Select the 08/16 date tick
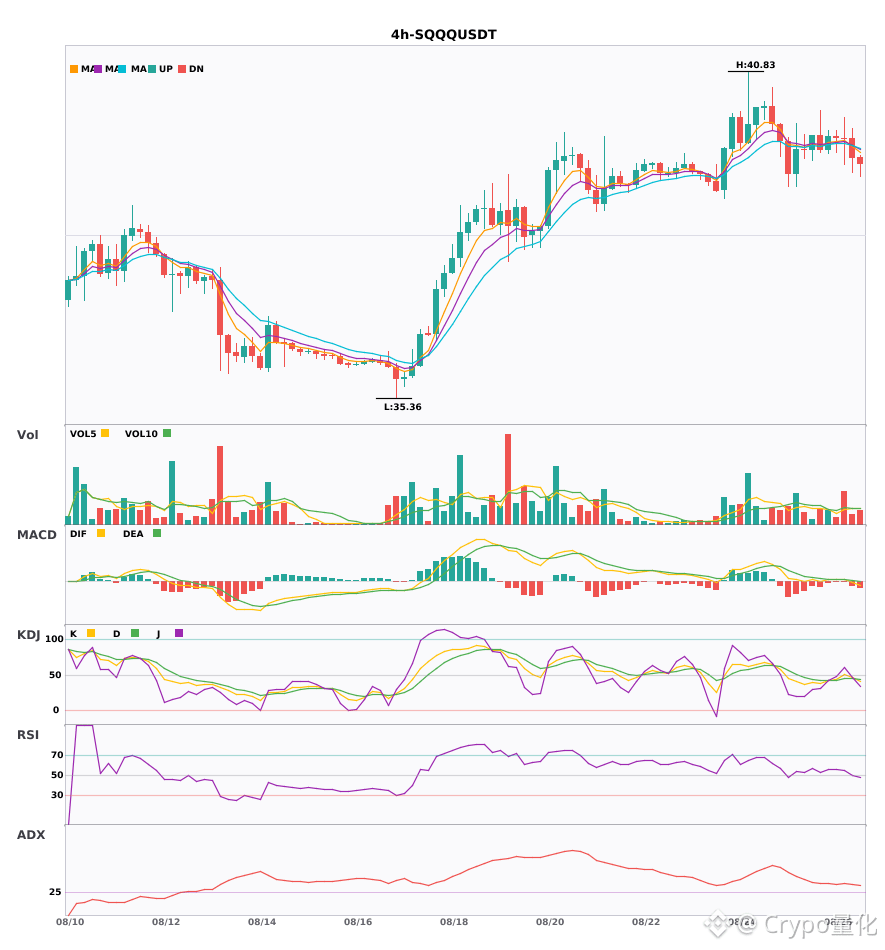 (358, 922)
